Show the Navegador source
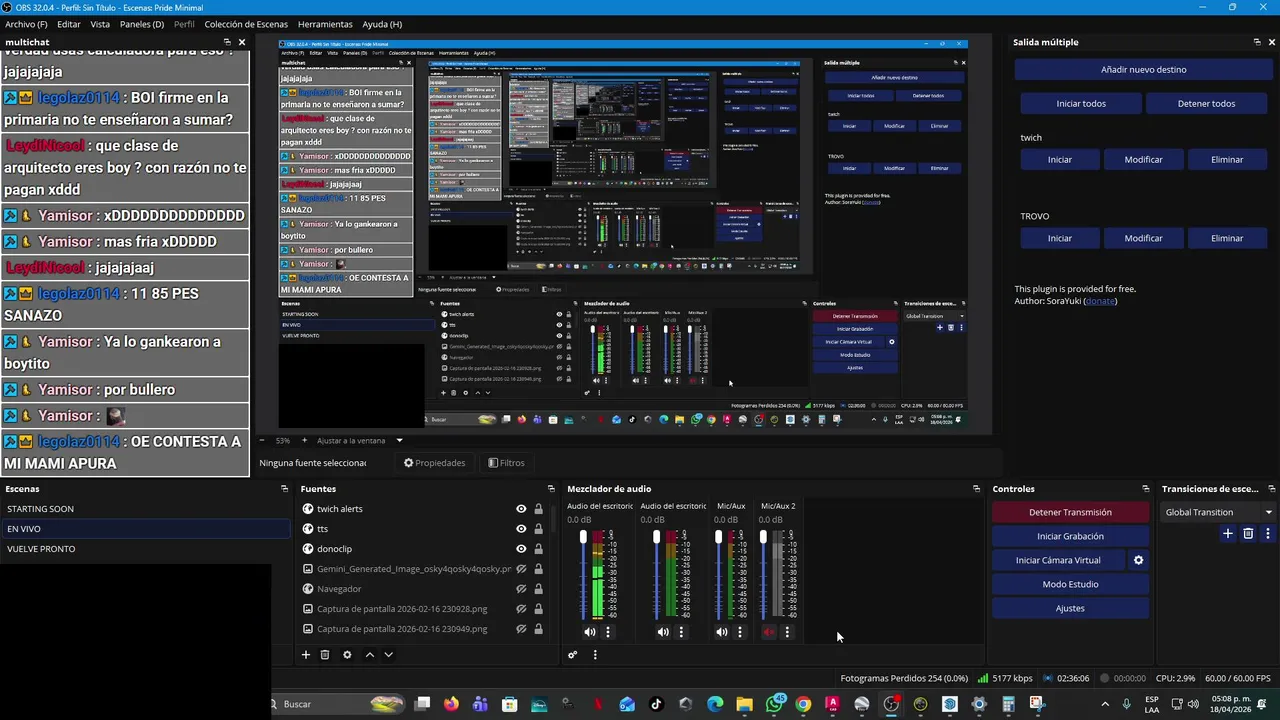 (x=521, y=589)
